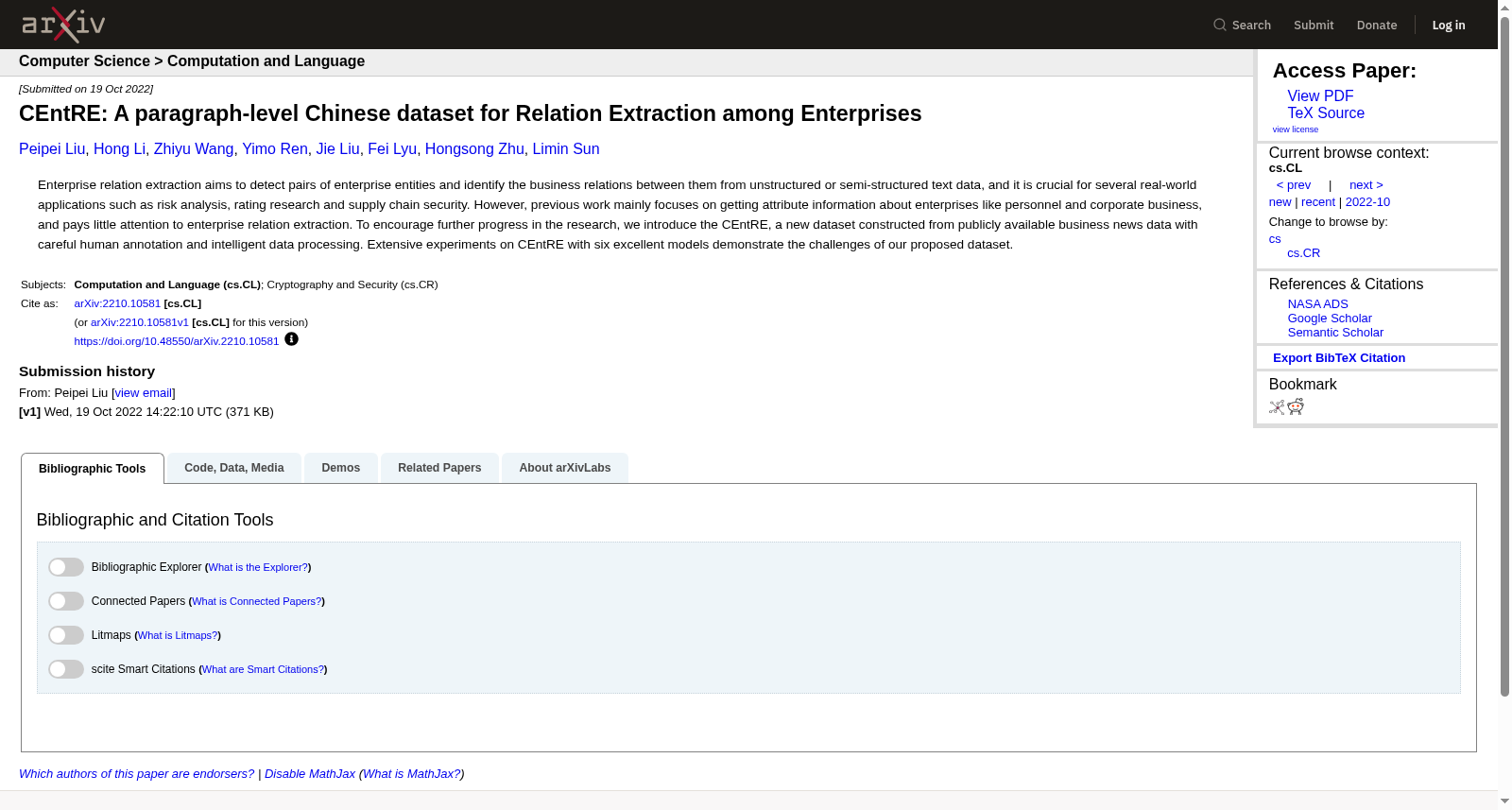The height and width of the screenshot is (810, 1512).
Task: Open author Peipei Liu link
Action: 52,149
